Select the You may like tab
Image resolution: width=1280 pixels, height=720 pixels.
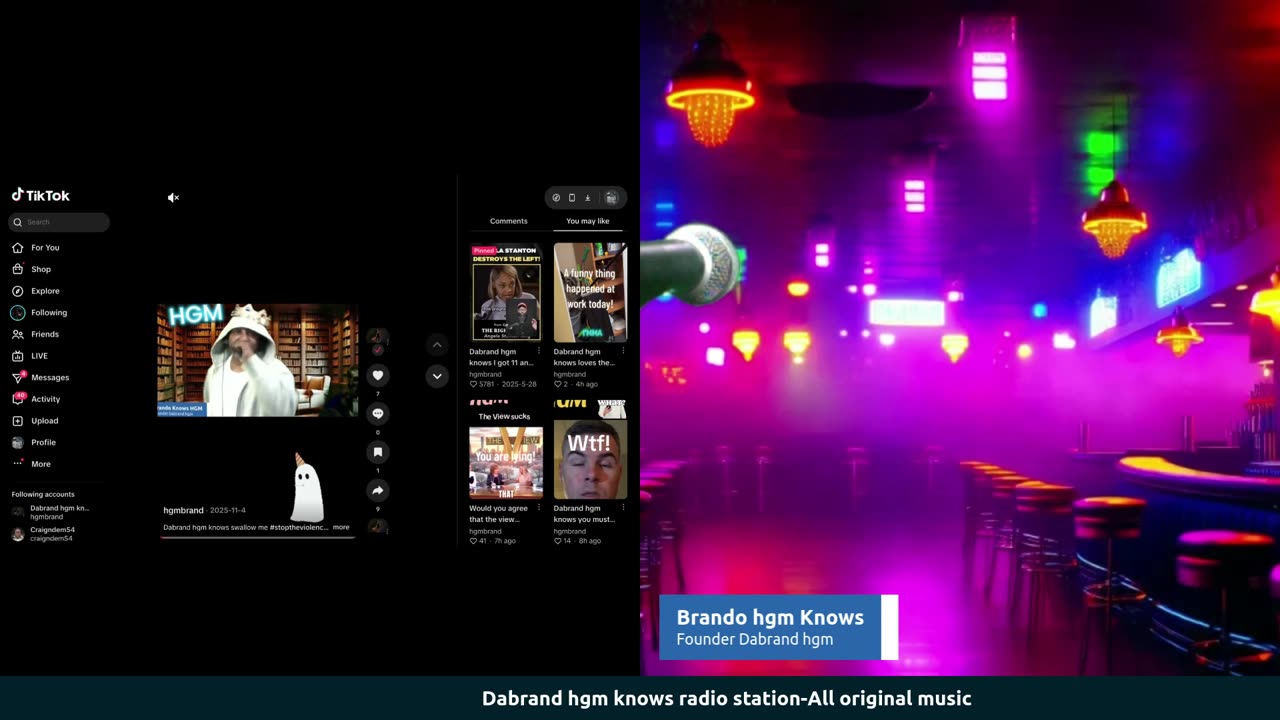(588, 221)
